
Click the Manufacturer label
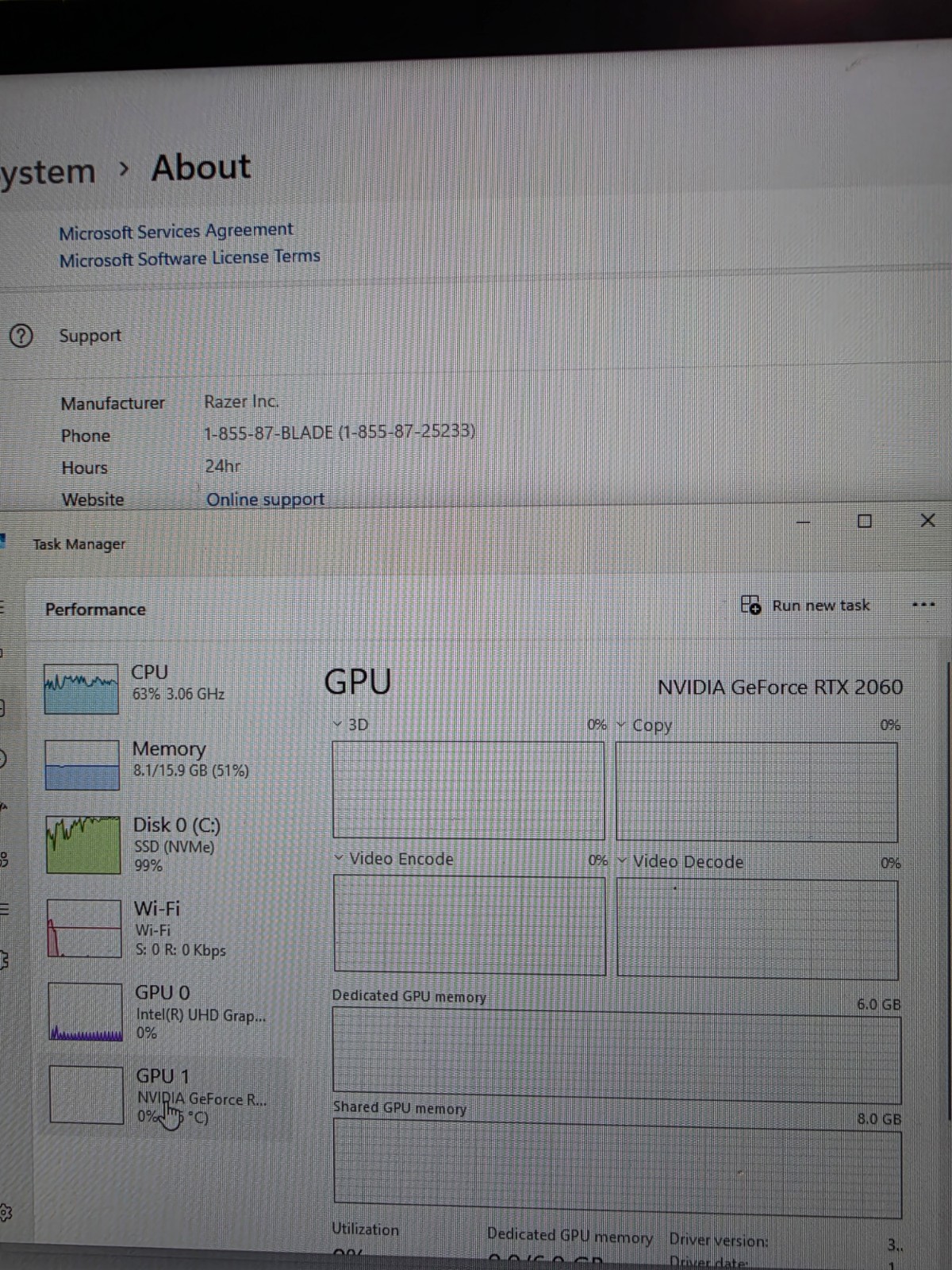point(113,403)
